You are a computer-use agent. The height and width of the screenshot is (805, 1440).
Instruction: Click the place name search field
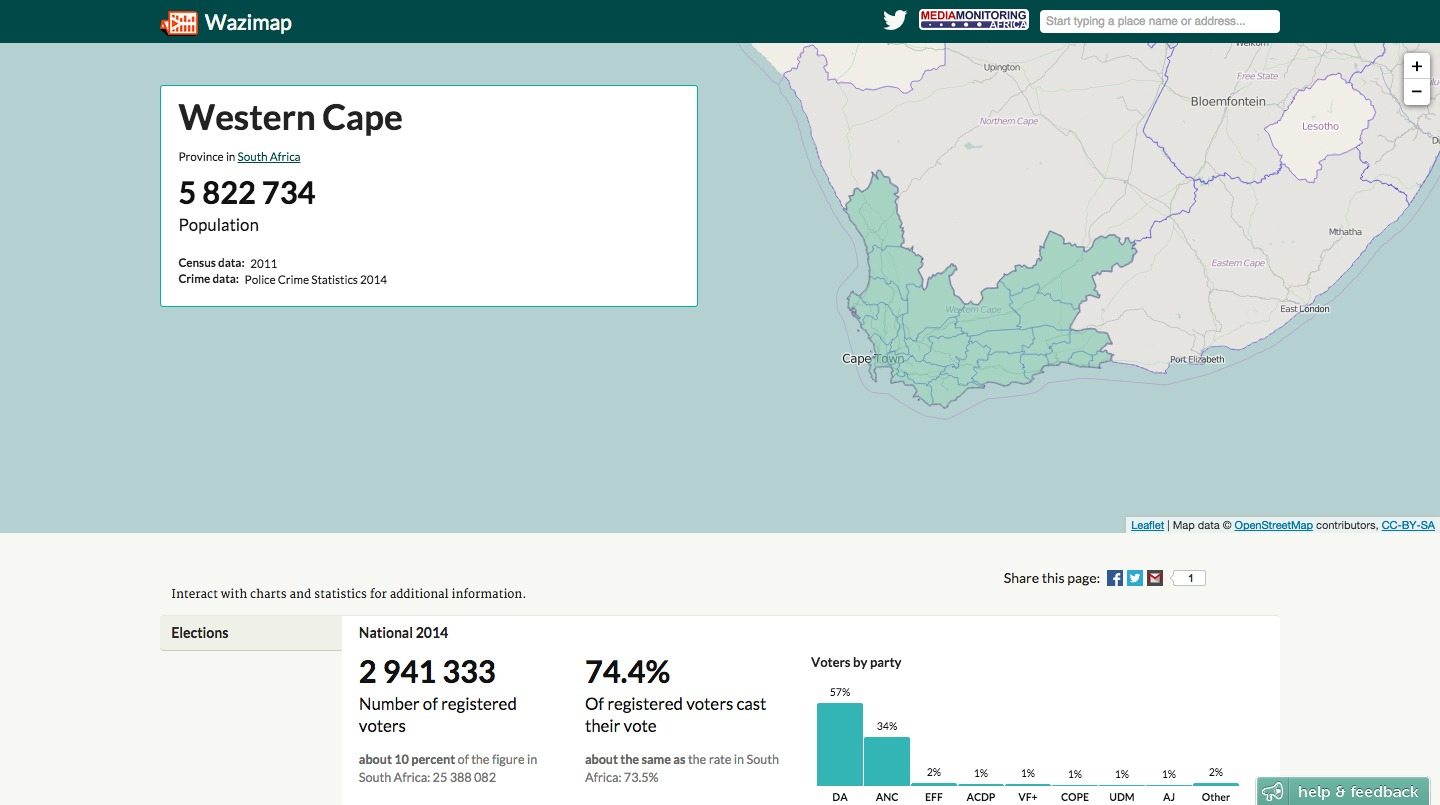[1158, 20]
